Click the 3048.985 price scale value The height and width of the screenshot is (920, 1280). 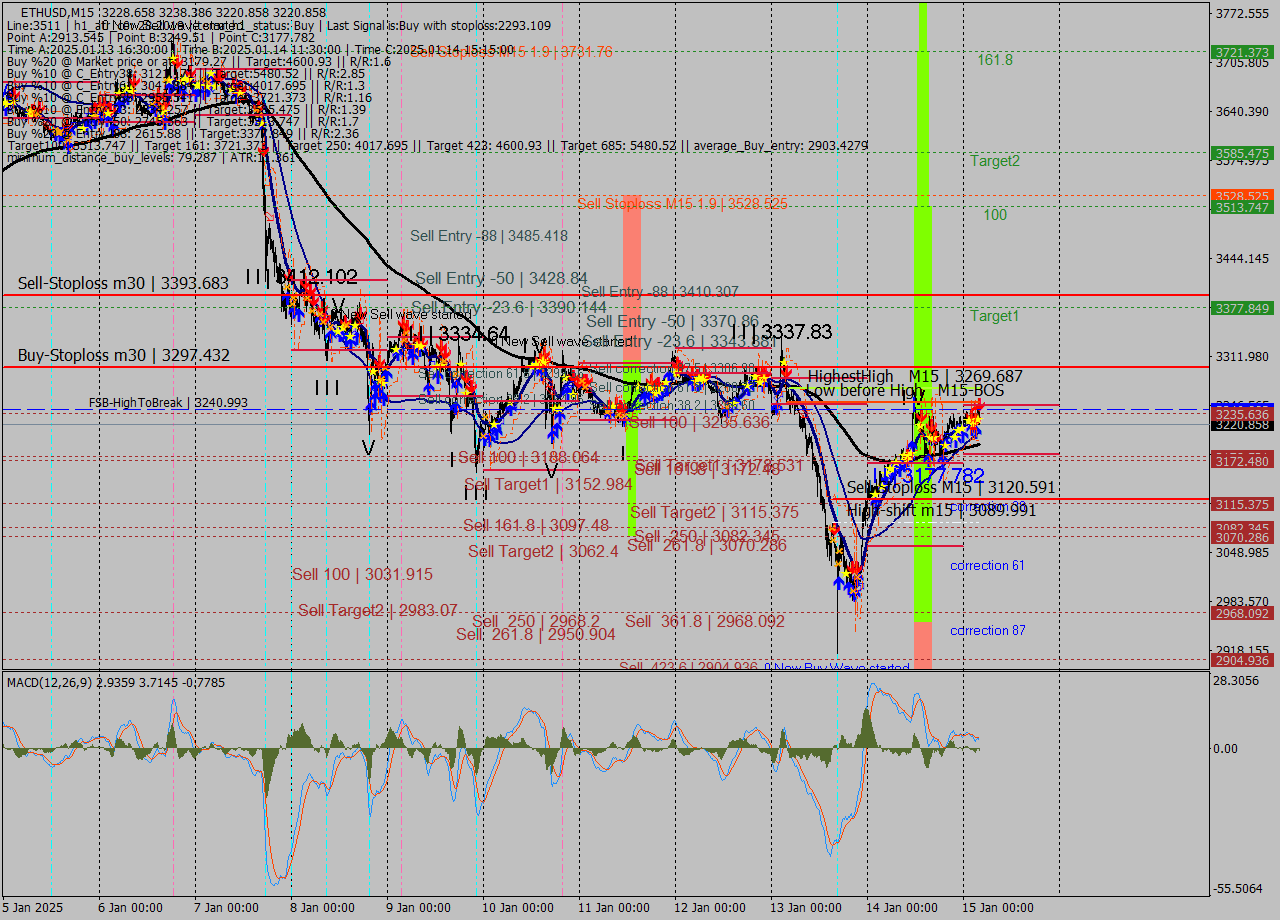click(x=1243, y=552)
